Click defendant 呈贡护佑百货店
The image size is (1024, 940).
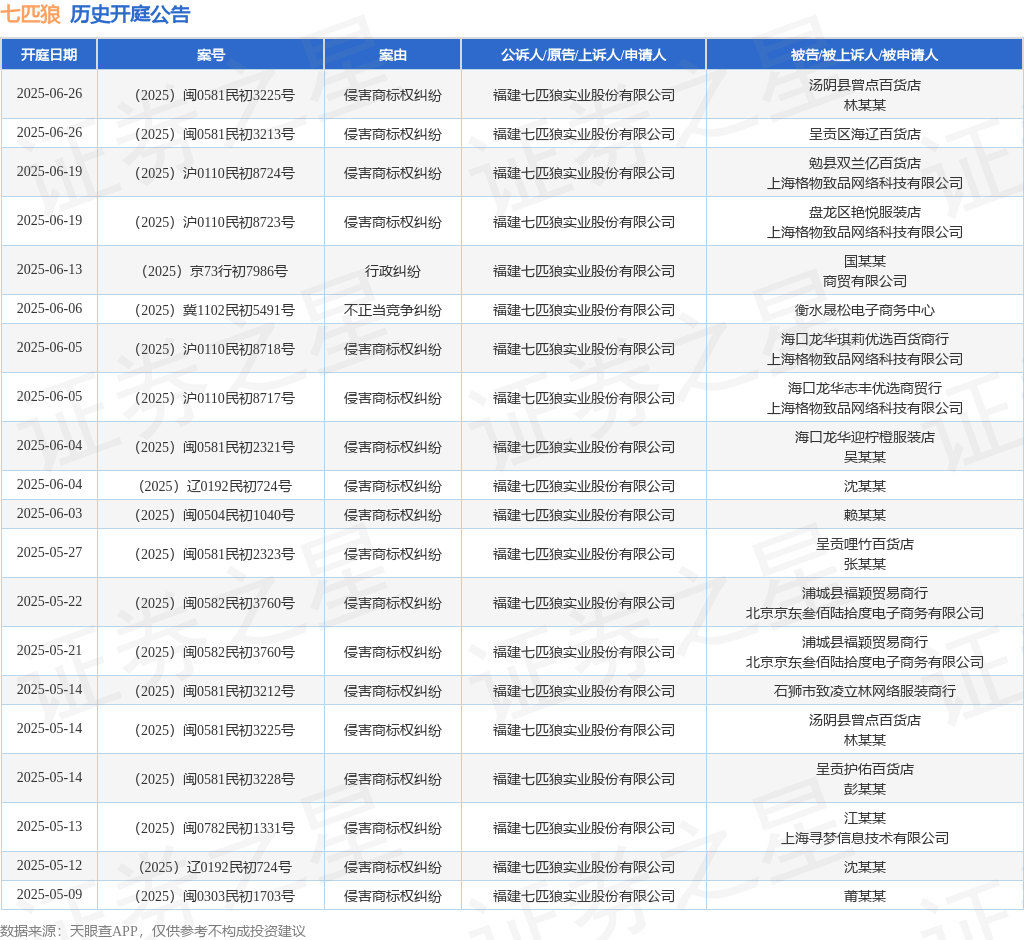[865, 769]
